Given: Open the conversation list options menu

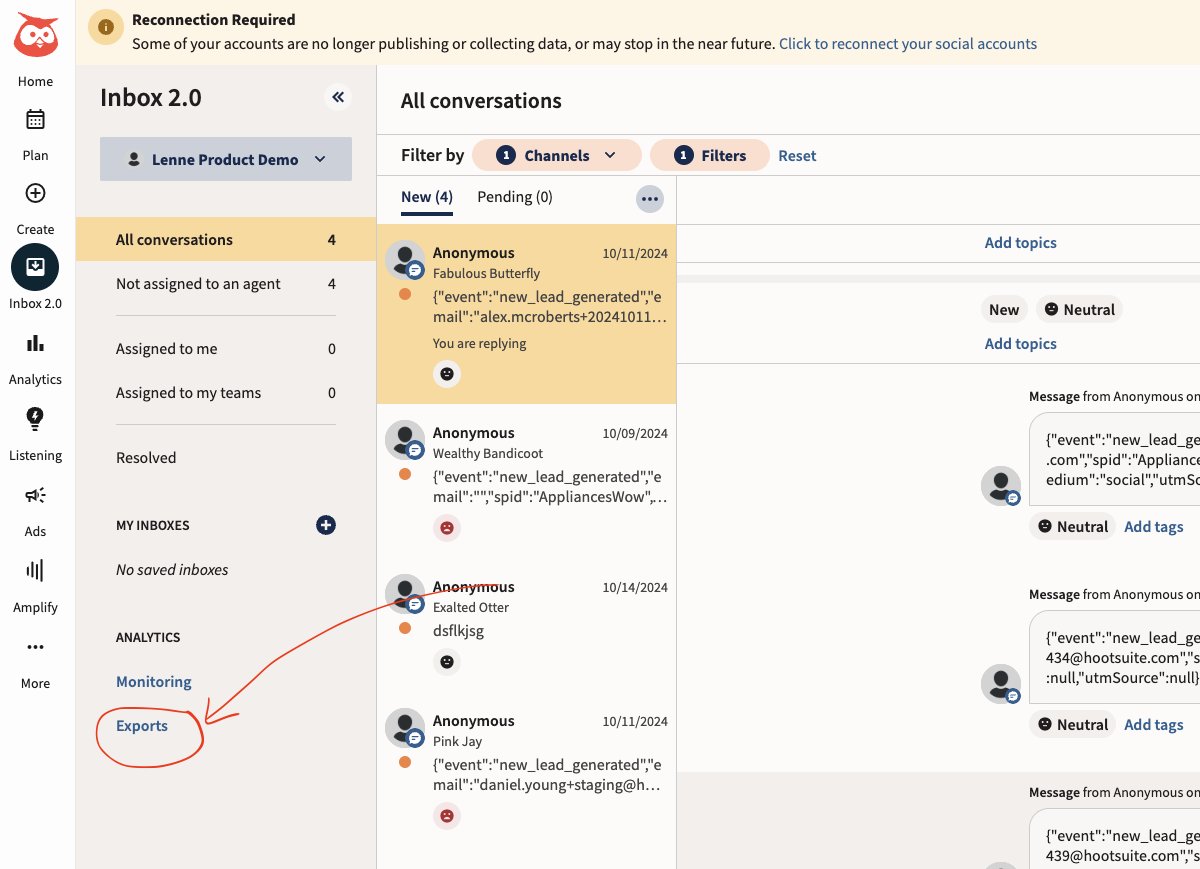Looking at the screenshot, I should click(650, 199).
